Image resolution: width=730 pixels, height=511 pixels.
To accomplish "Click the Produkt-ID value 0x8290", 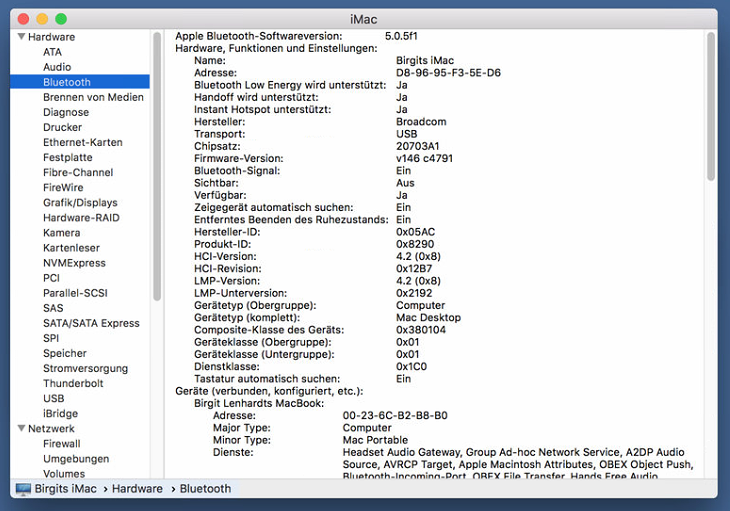I will click(x=415, y=244).
